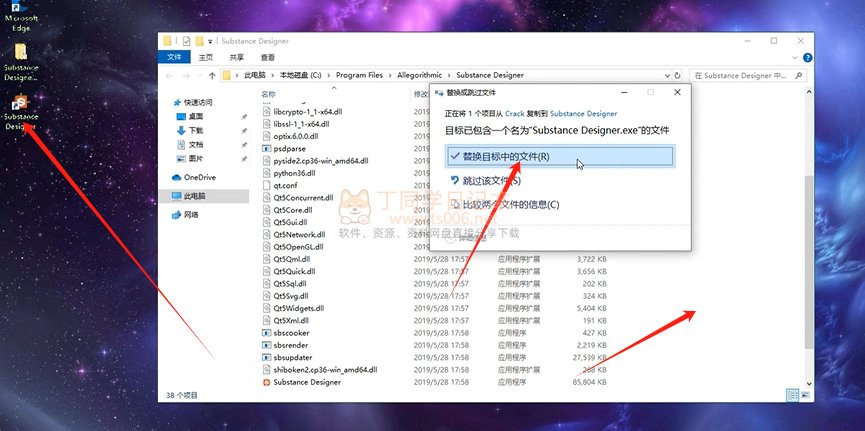The image size is (865, 431).
Task: Expand the chevron after Program Files in breadcrumb
Action: (x=390, y=75)
